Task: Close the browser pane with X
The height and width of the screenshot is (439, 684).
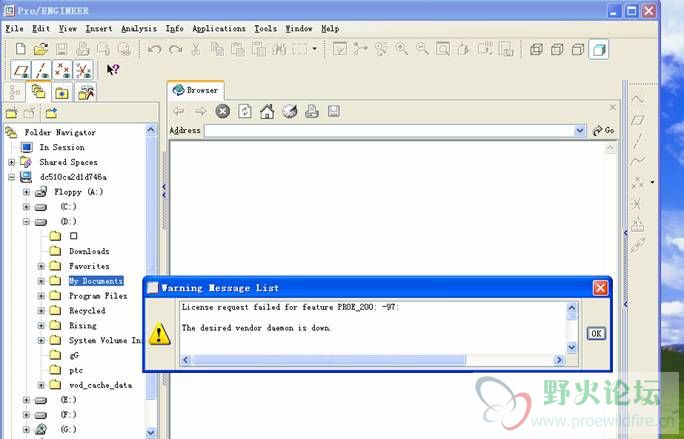Action: pyautogui.click(x=612, y=107)
